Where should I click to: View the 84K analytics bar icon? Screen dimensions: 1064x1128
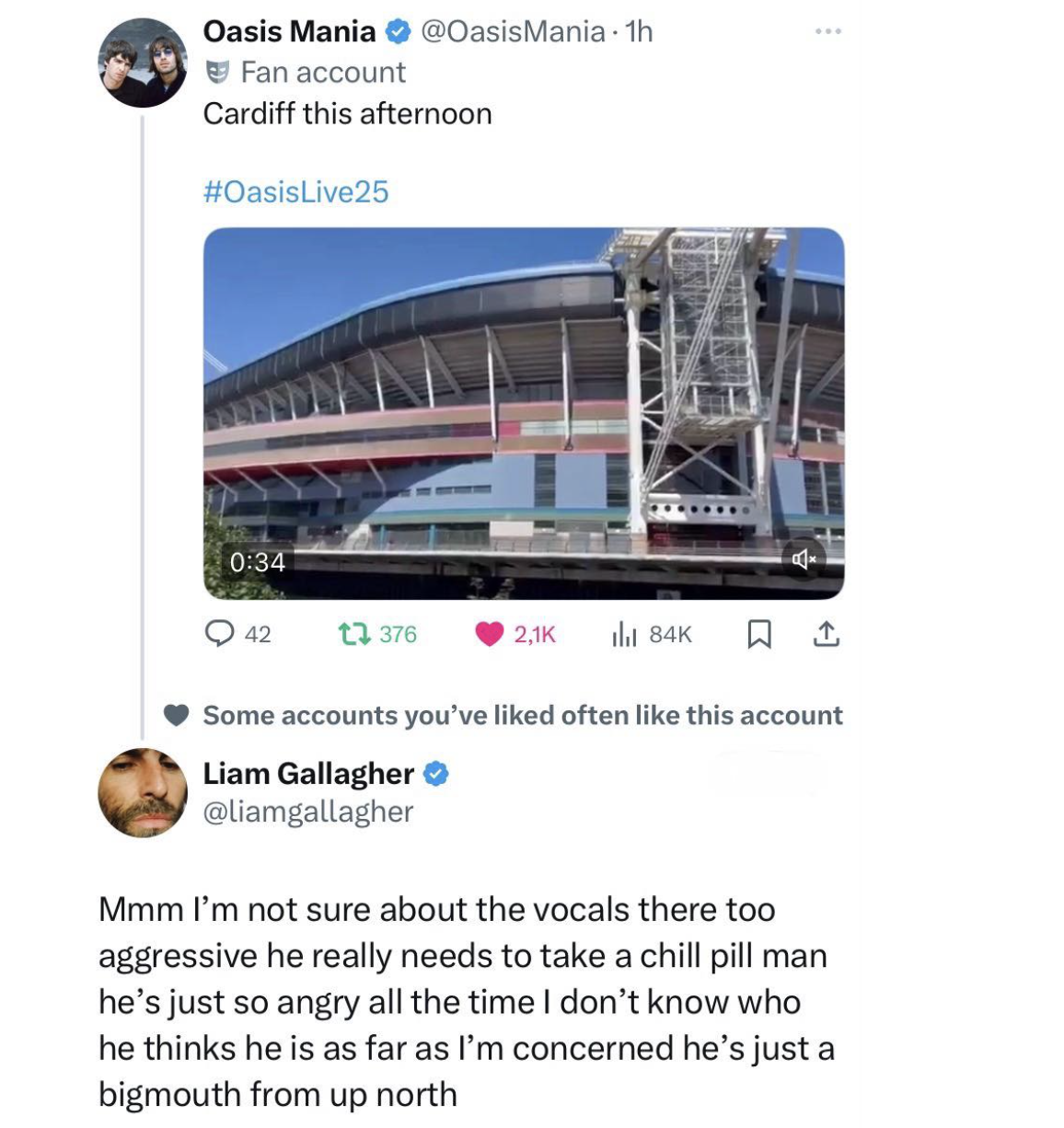point(624,634)
